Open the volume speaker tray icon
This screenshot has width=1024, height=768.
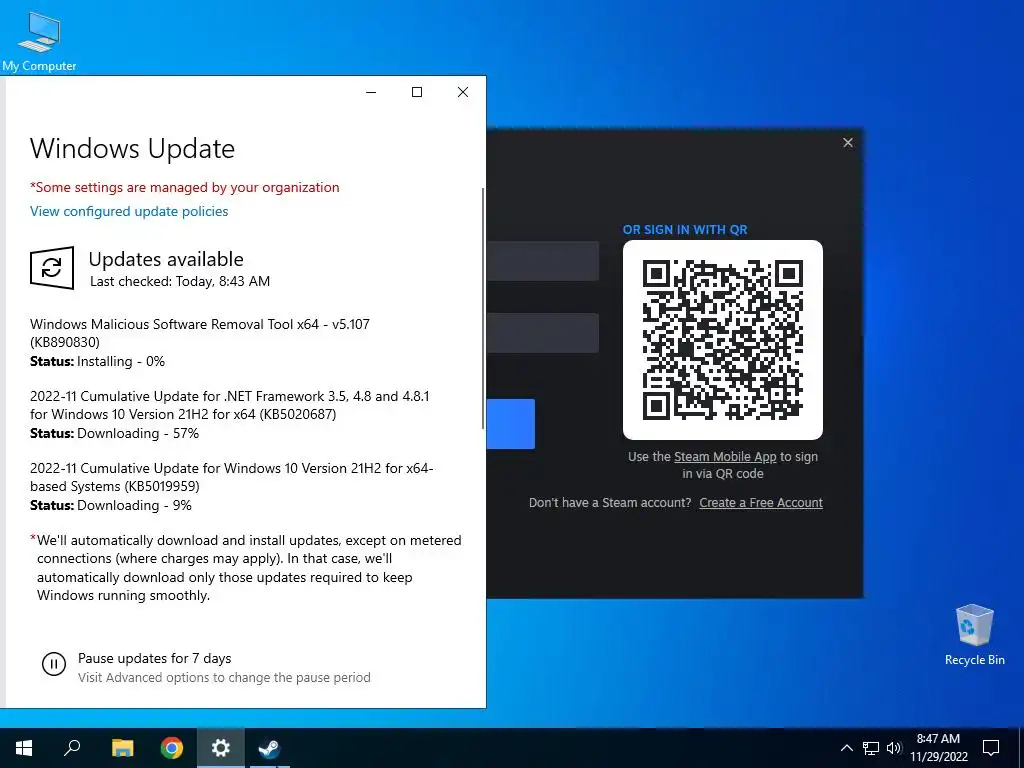pos(894,748)
